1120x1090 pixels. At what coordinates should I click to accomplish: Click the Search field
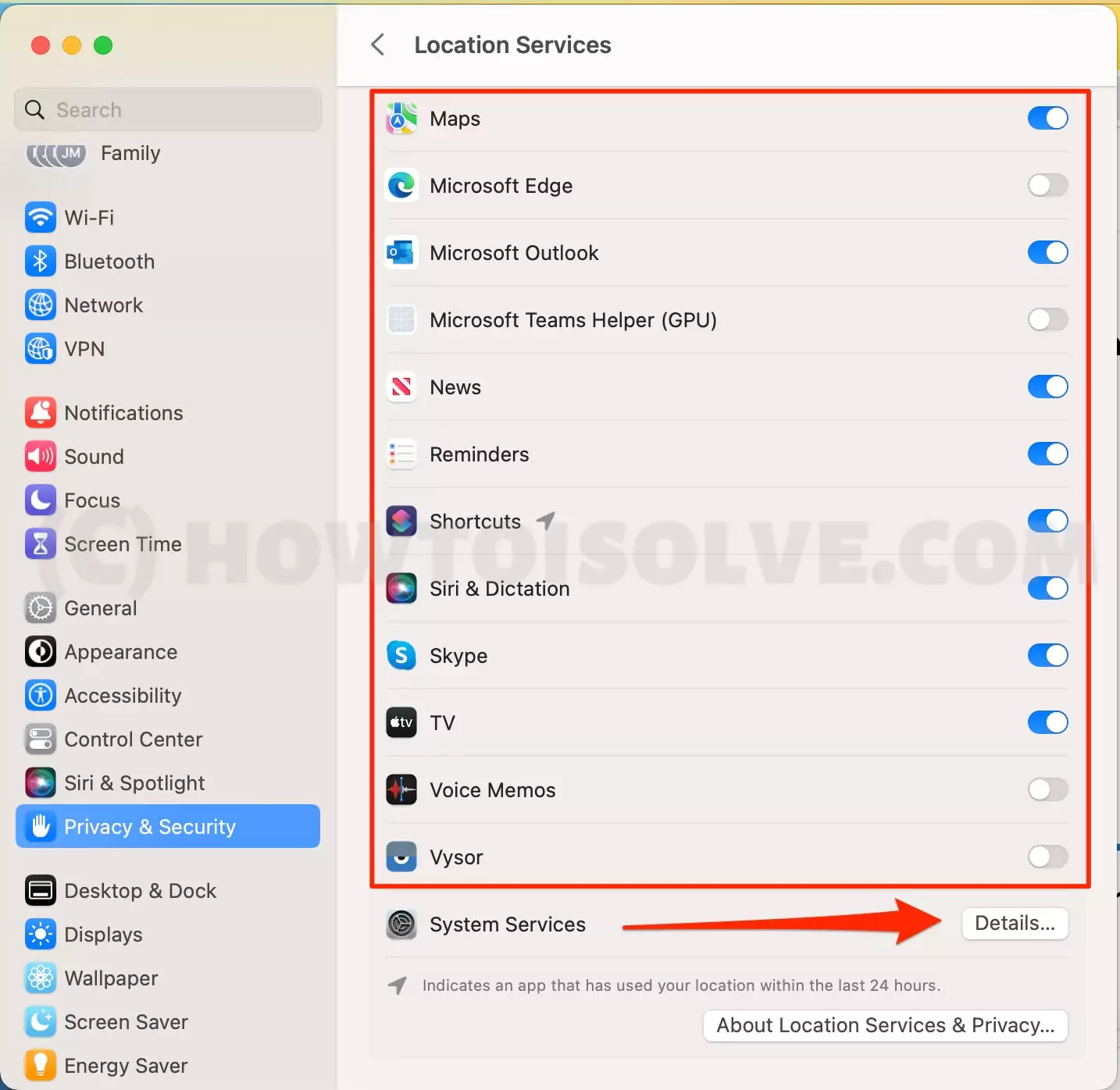168,109
